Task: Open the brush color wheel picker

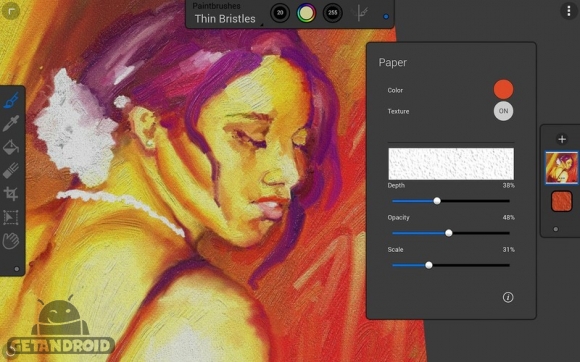Action: (306, 13)
